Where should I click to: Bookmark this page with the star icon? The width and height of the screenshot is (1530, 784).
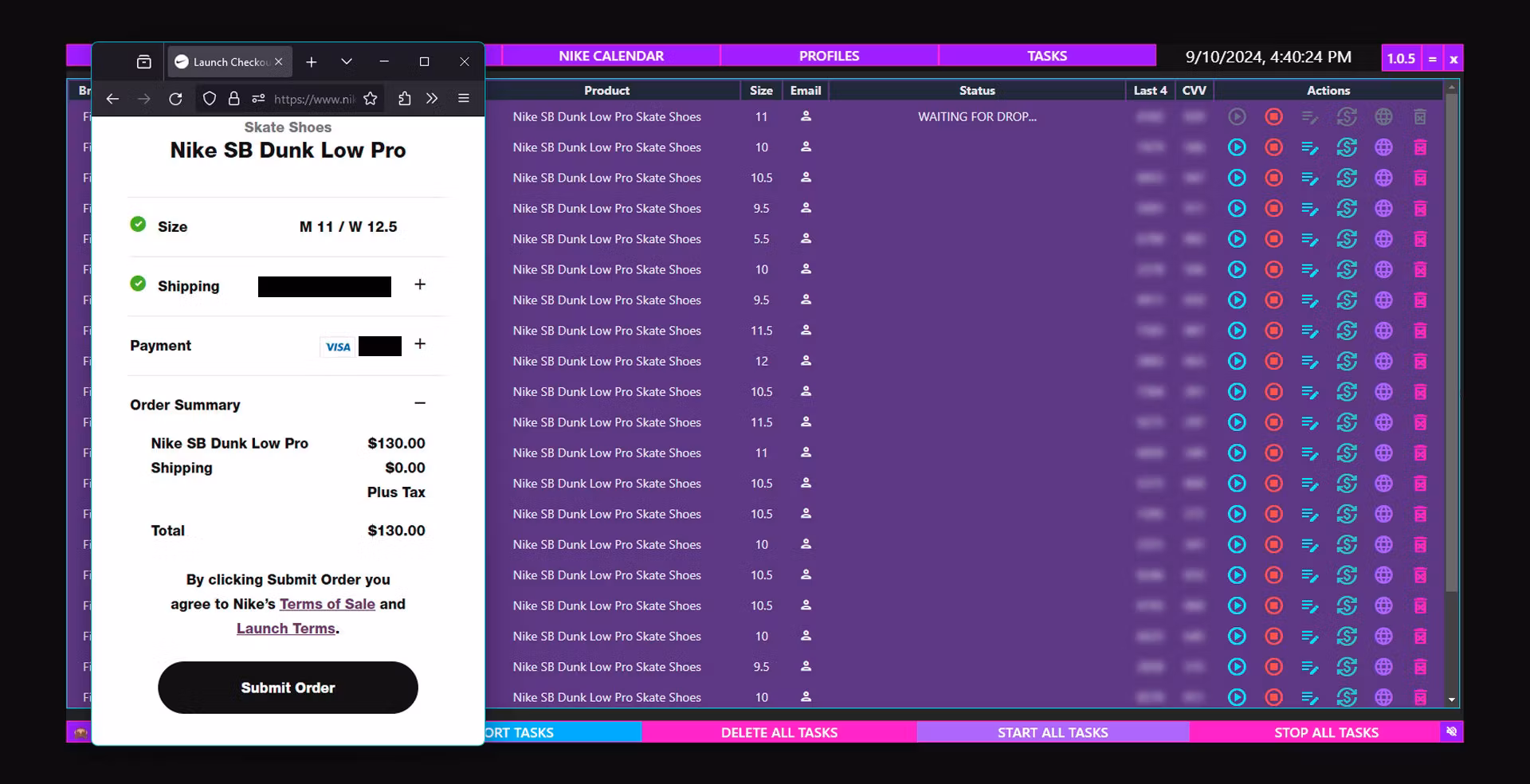pyautogui.click(x=371, y=99)
